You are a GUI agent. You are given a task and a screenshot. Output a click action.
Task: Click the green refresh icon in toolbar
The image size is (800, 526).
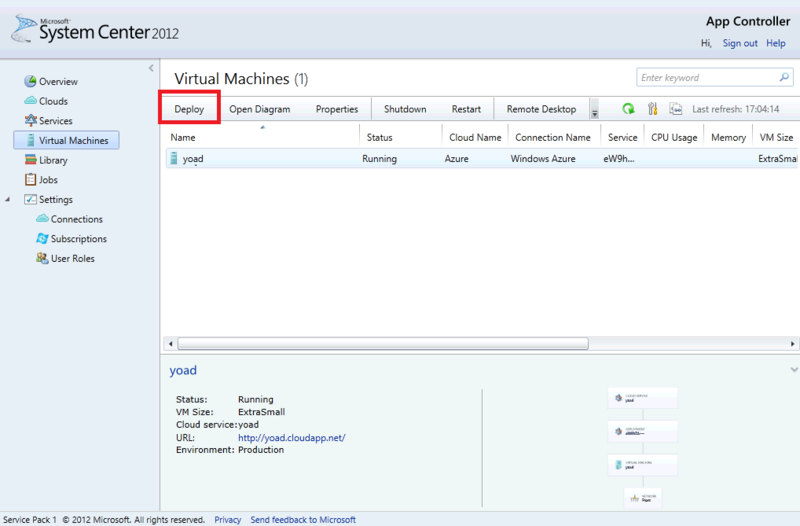[x=628, y=109]
